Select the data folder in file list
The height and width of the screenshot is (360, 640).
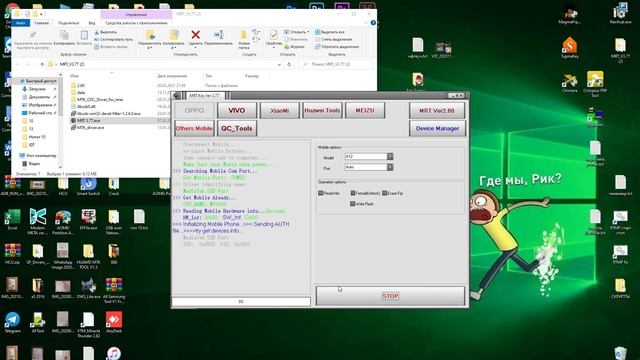[x=81, y=92]
